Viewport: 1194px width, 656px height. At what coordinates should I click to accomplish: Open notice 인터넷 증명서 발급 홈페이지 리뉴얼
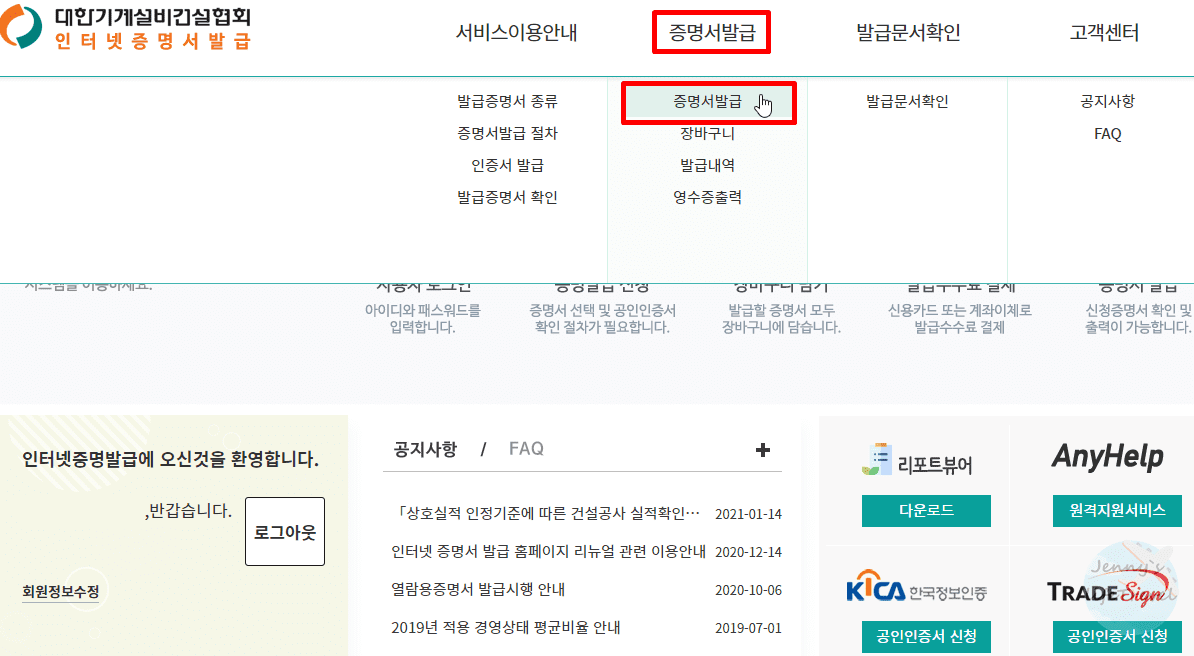(x=548, y=552)
